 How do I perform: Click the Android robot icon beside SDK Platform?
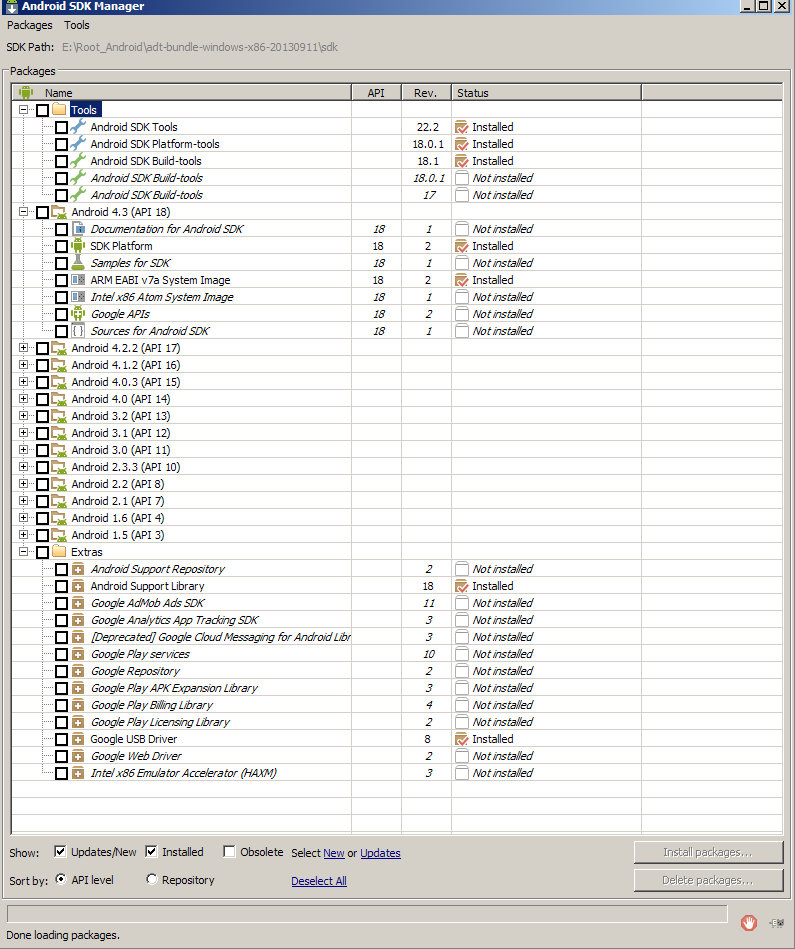click(78, 246)
